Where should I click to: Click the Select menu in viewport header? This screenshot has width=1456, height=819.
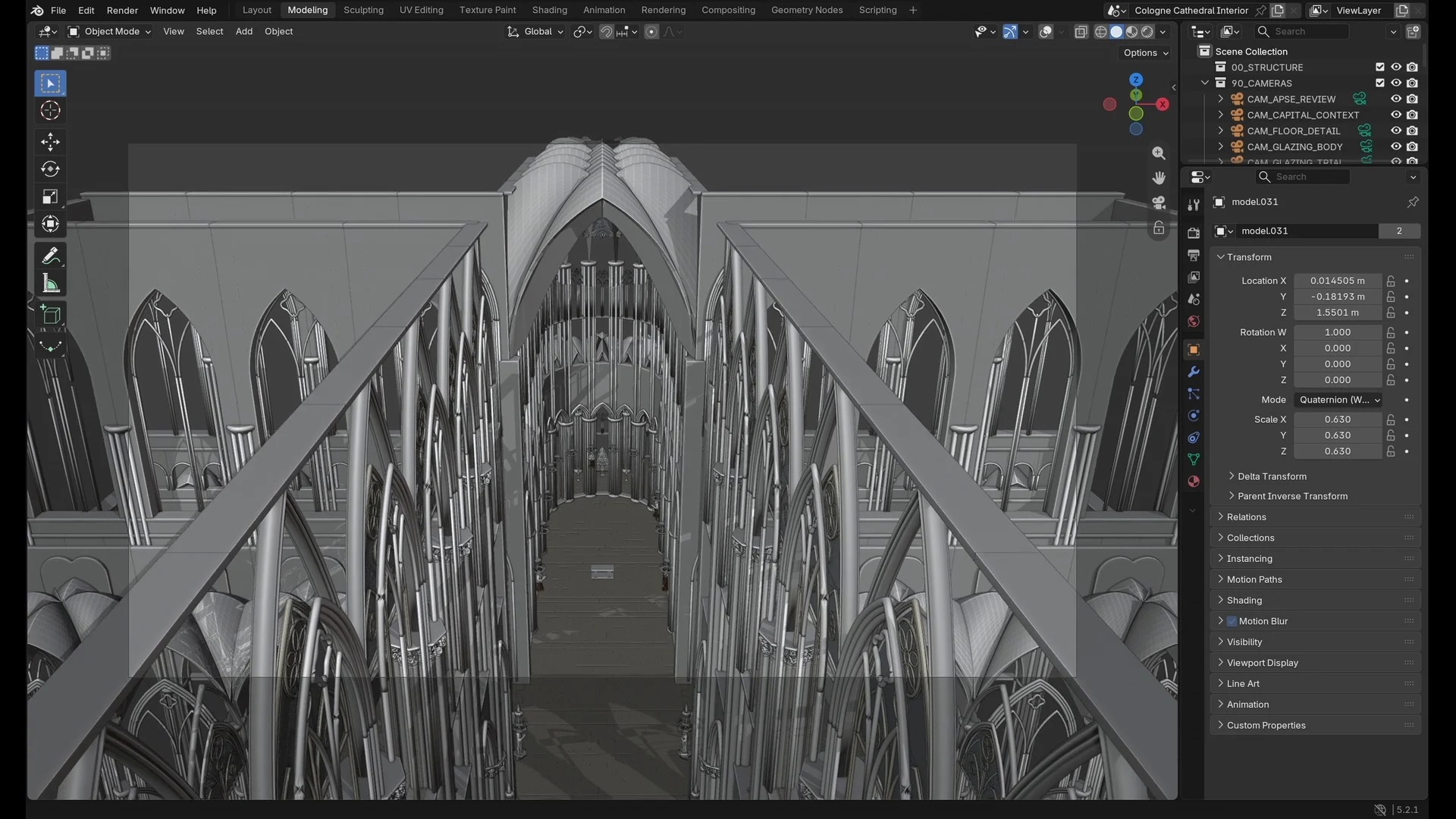pos(209,32)
